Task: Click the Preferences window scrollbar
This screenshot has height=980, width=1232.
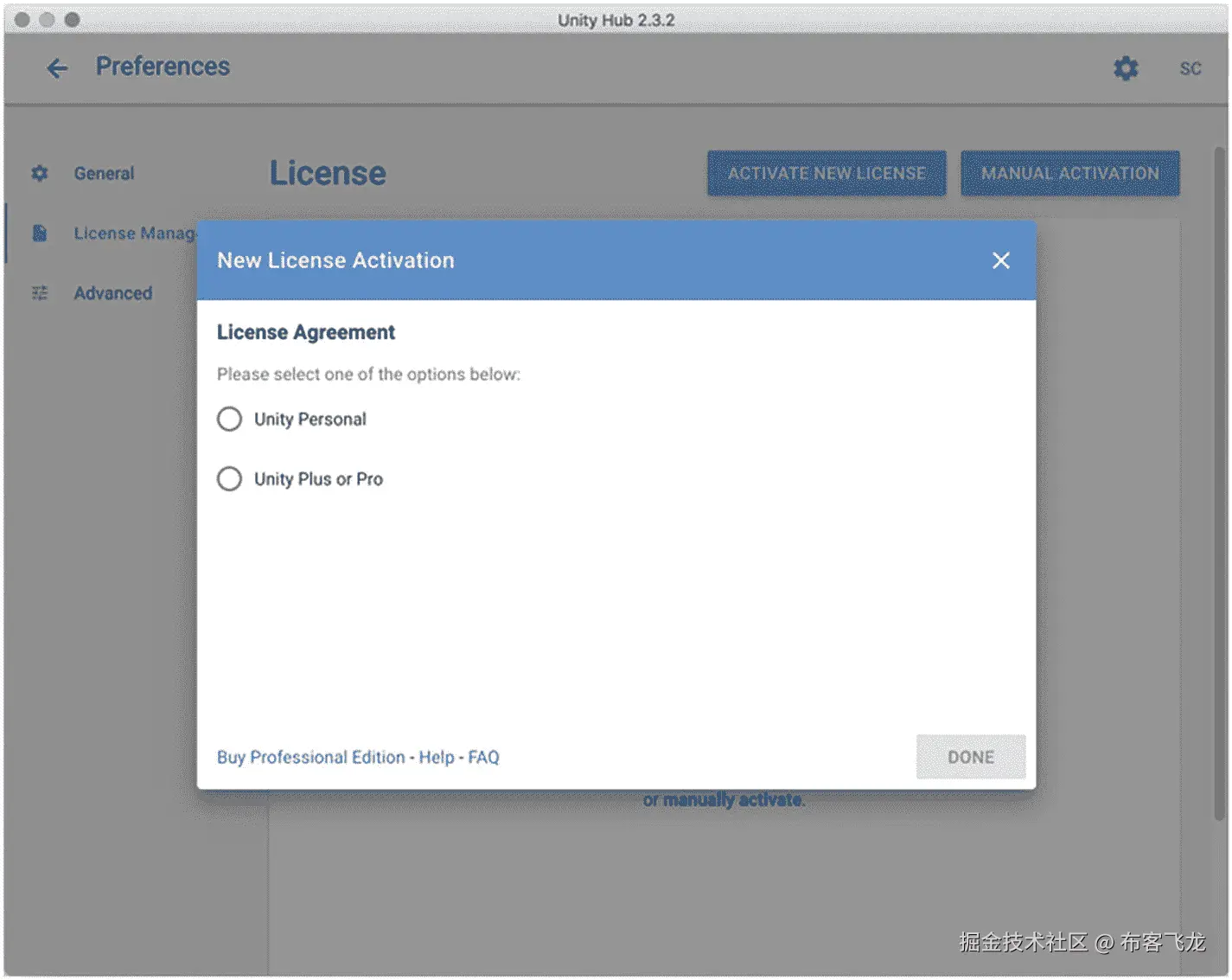Action: click(x=1220, y=484)
